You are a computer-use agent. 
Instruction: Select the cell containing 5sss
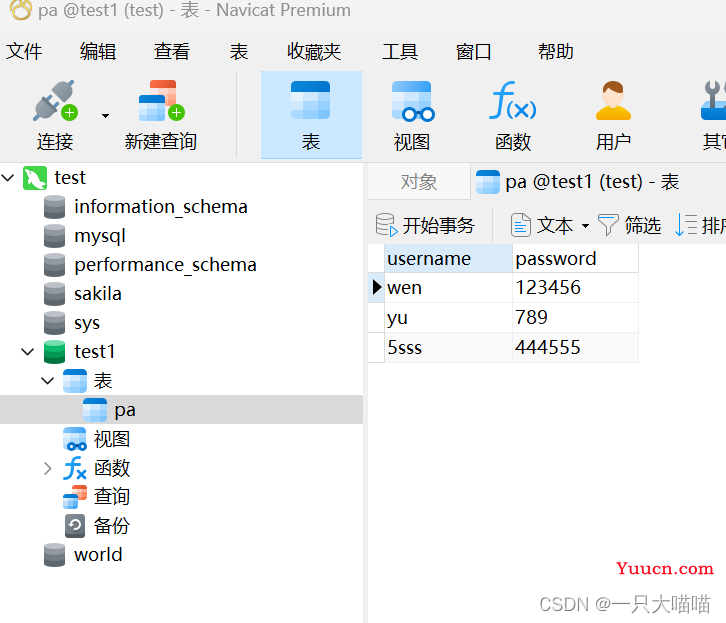pos(448,348)
